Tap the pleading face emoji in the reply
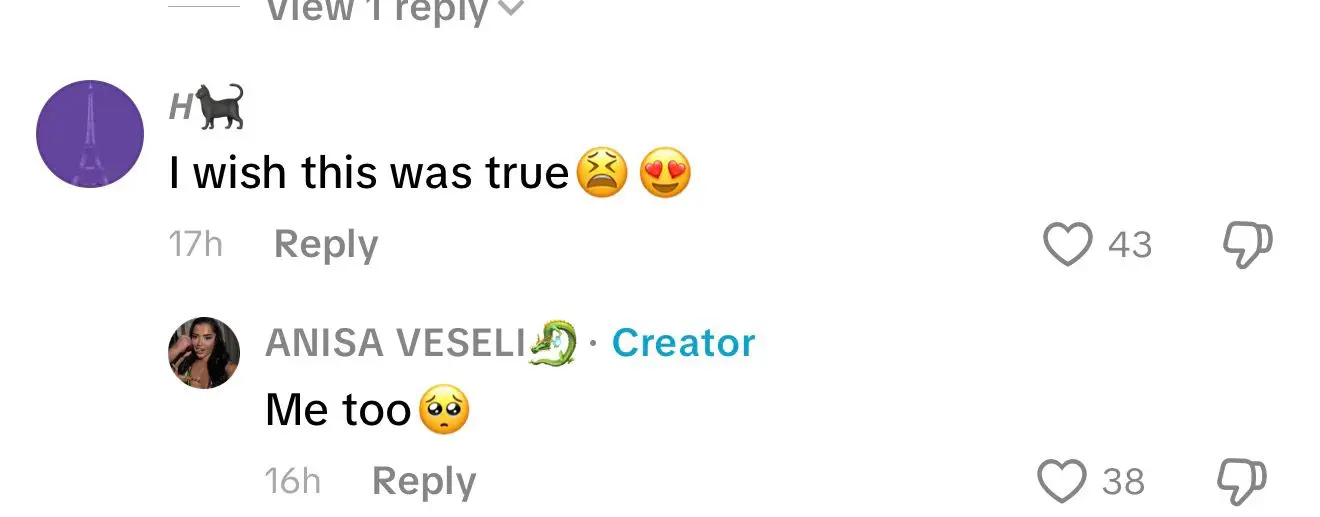1320x517 pixels. (x=444, y=410)
